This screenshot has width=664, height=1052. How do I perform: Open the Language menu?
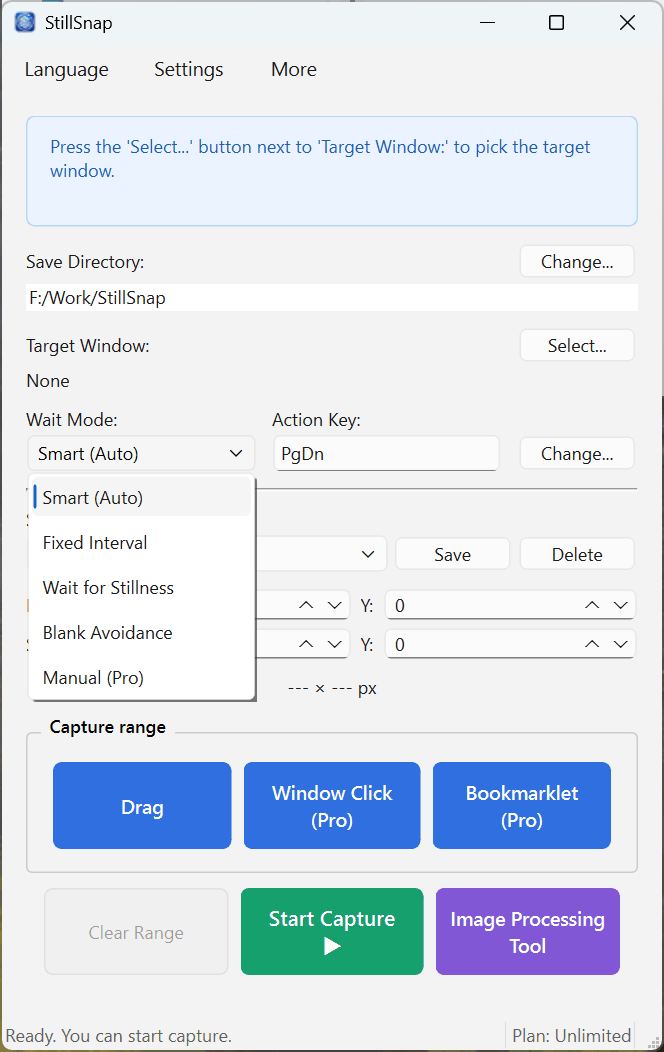[x=66, y=70]
